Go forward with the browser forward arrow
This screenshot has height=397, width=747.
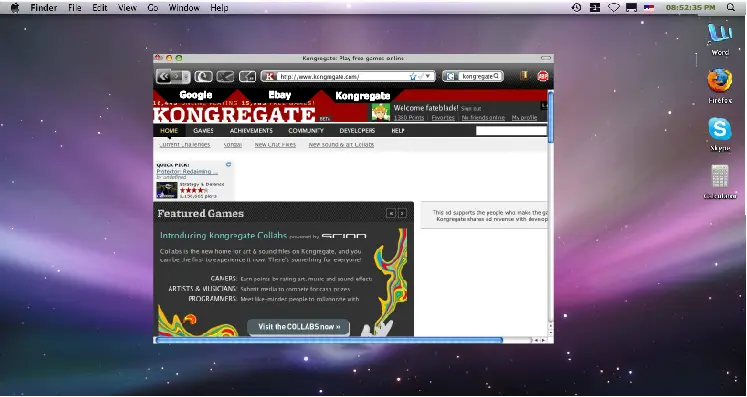176,76
